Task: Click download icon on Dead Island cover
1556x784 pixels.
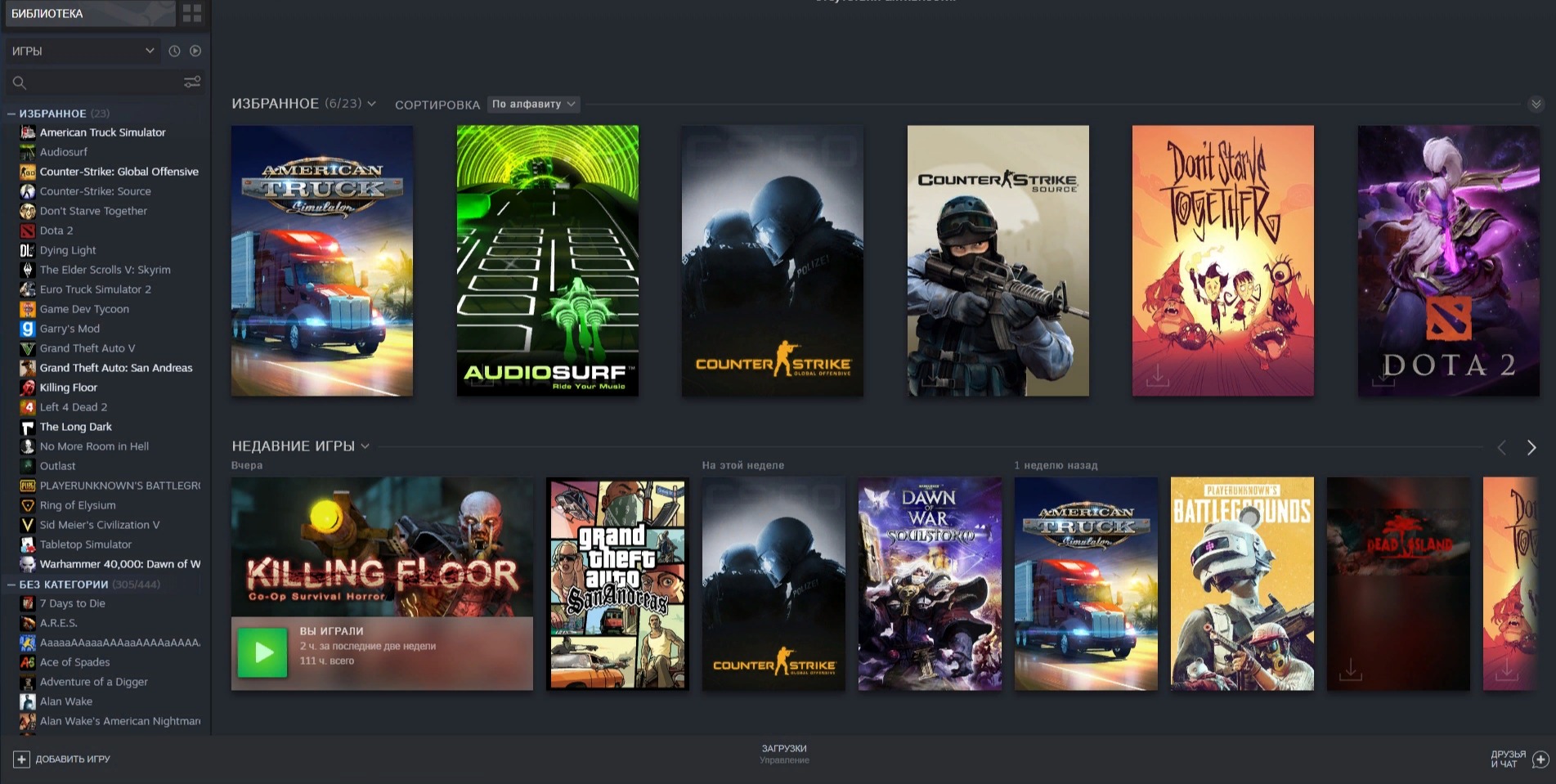Action: pyautogui.click(x=1351, y=670)
